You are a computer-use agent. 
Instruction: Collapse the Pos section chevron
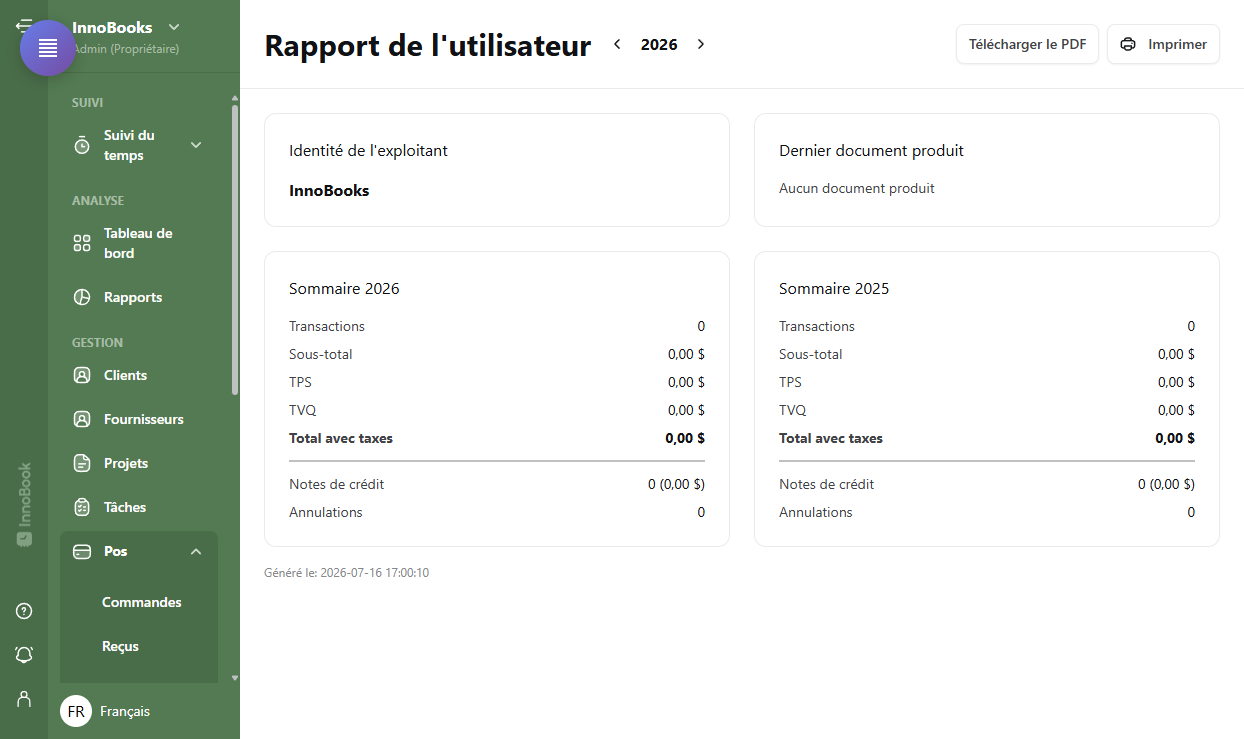[196, 551]
